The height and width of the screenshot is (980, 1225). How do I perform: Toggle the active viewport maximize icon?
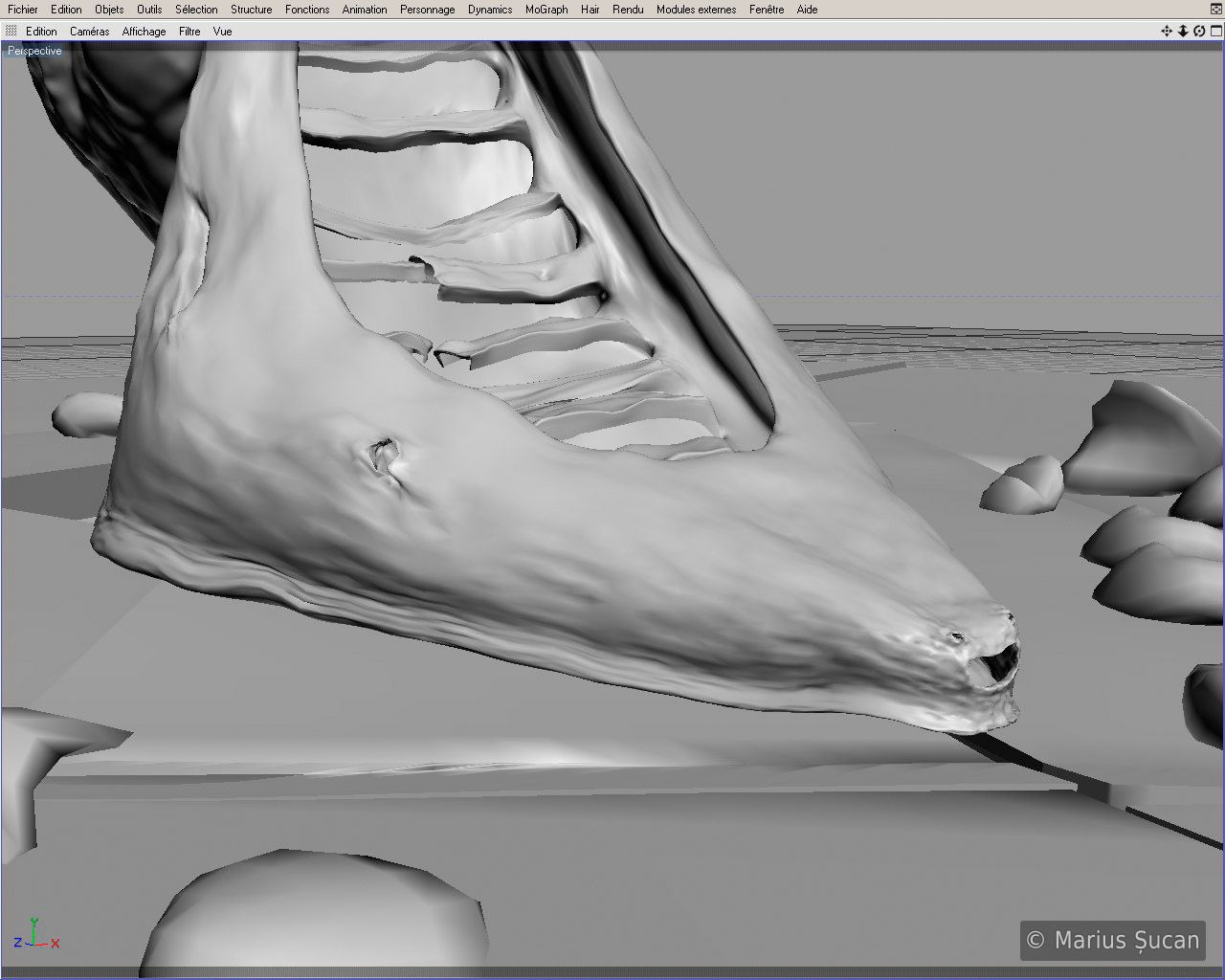pos(1215,32)
